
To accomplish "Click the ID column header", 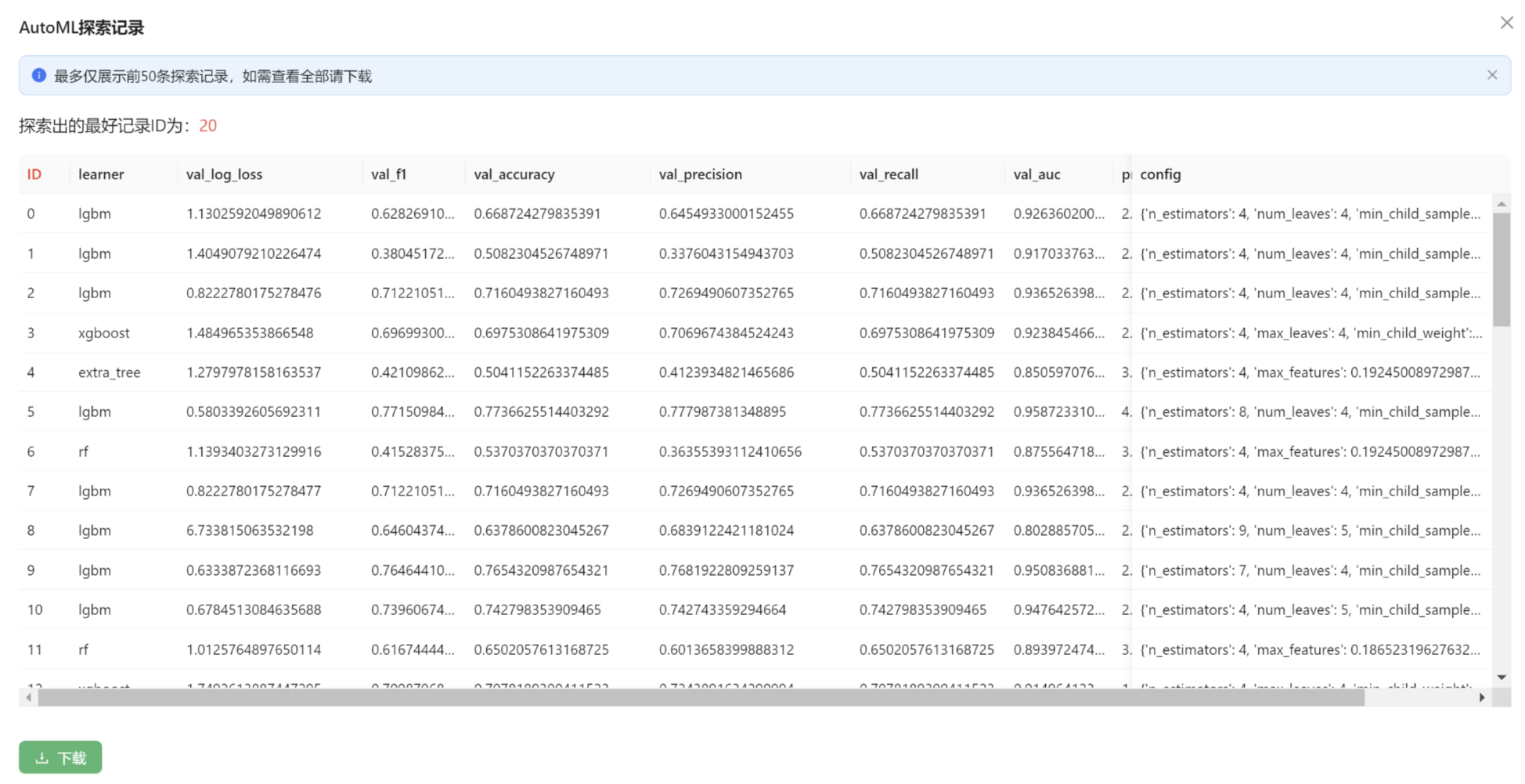I will [34, 174].
